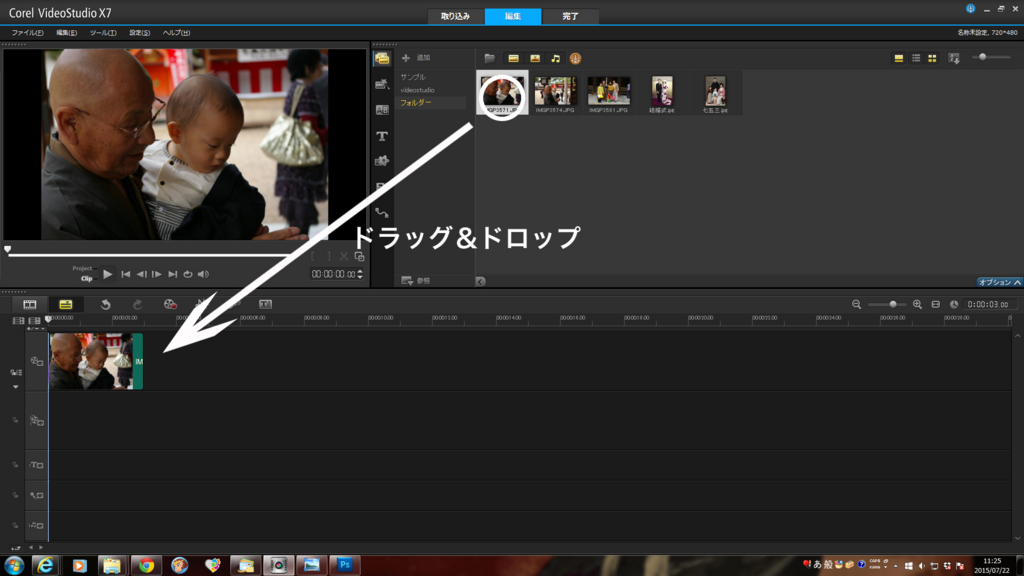Click the timecode stepper up arrow
Image resolution: width=1024 pixels, height=576 pixels.
[360, 270]
